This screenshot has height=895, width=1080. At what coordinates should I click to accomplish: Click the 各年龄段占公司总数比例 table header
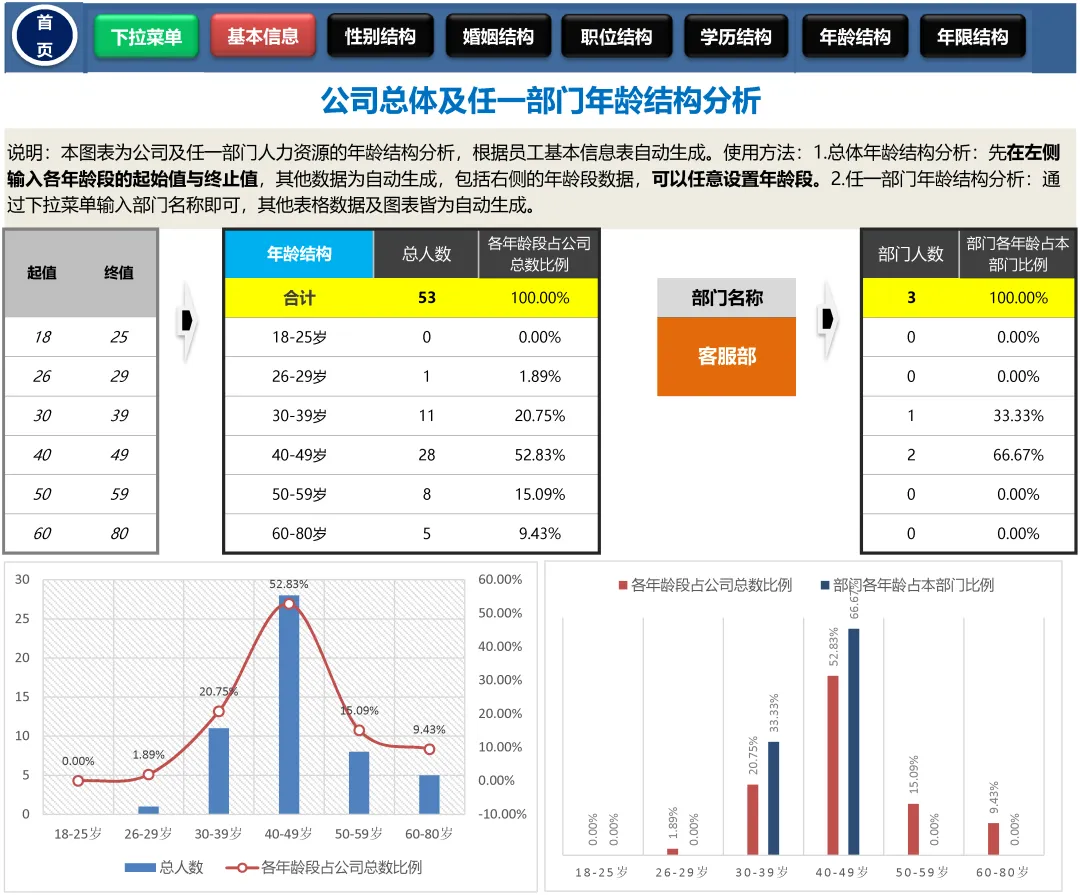(x=539, y=254)
